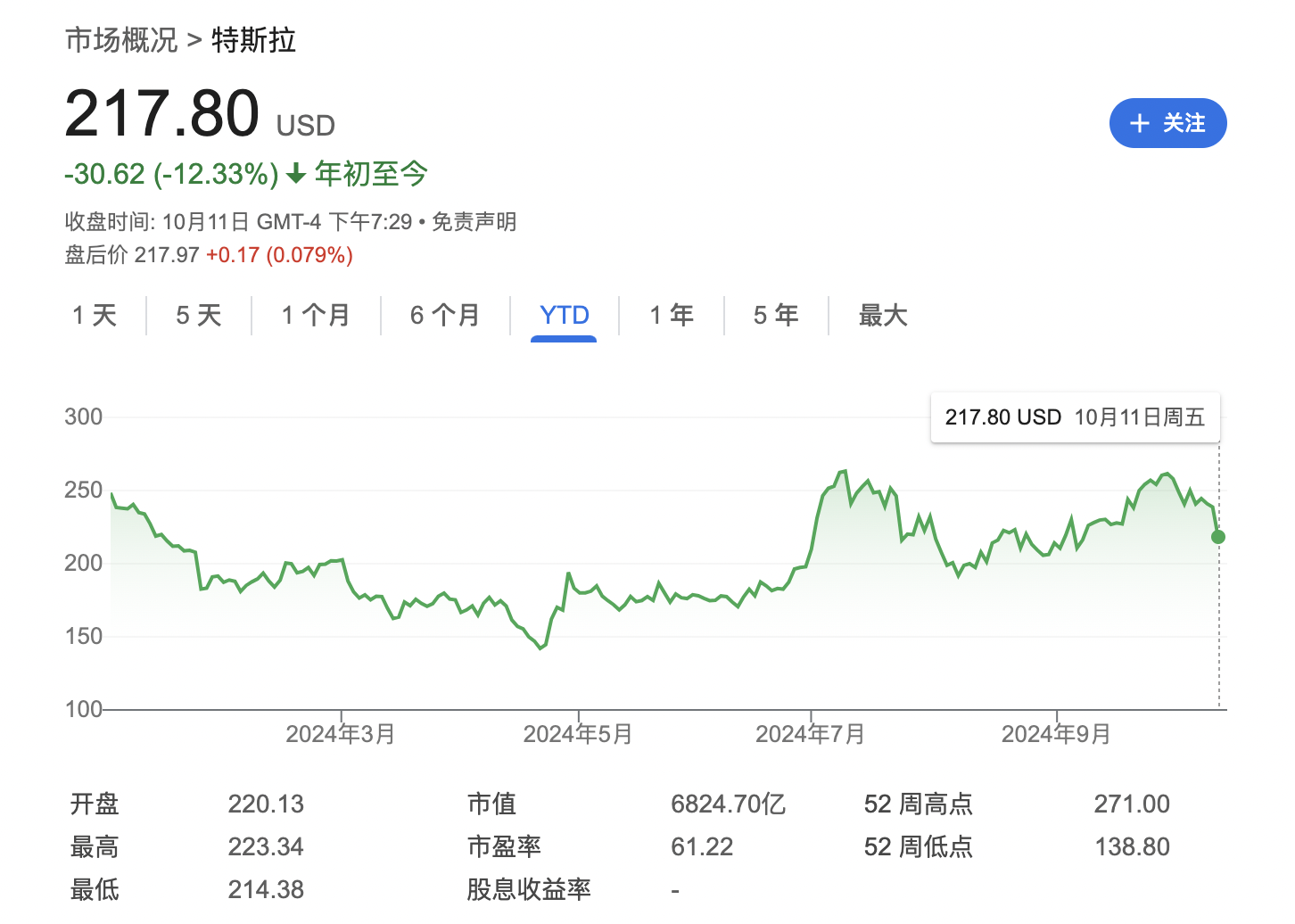This screenshot has width=1295, height=924.
Task: View the 5 年 price history tab
Action: point(776,315)
